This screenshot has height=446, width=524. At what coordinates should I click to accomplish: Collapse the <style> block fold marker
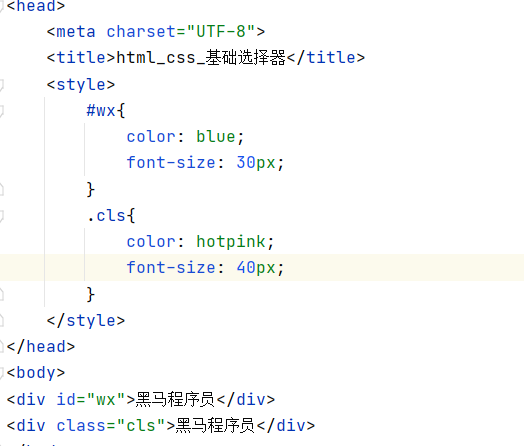(1, 84)
